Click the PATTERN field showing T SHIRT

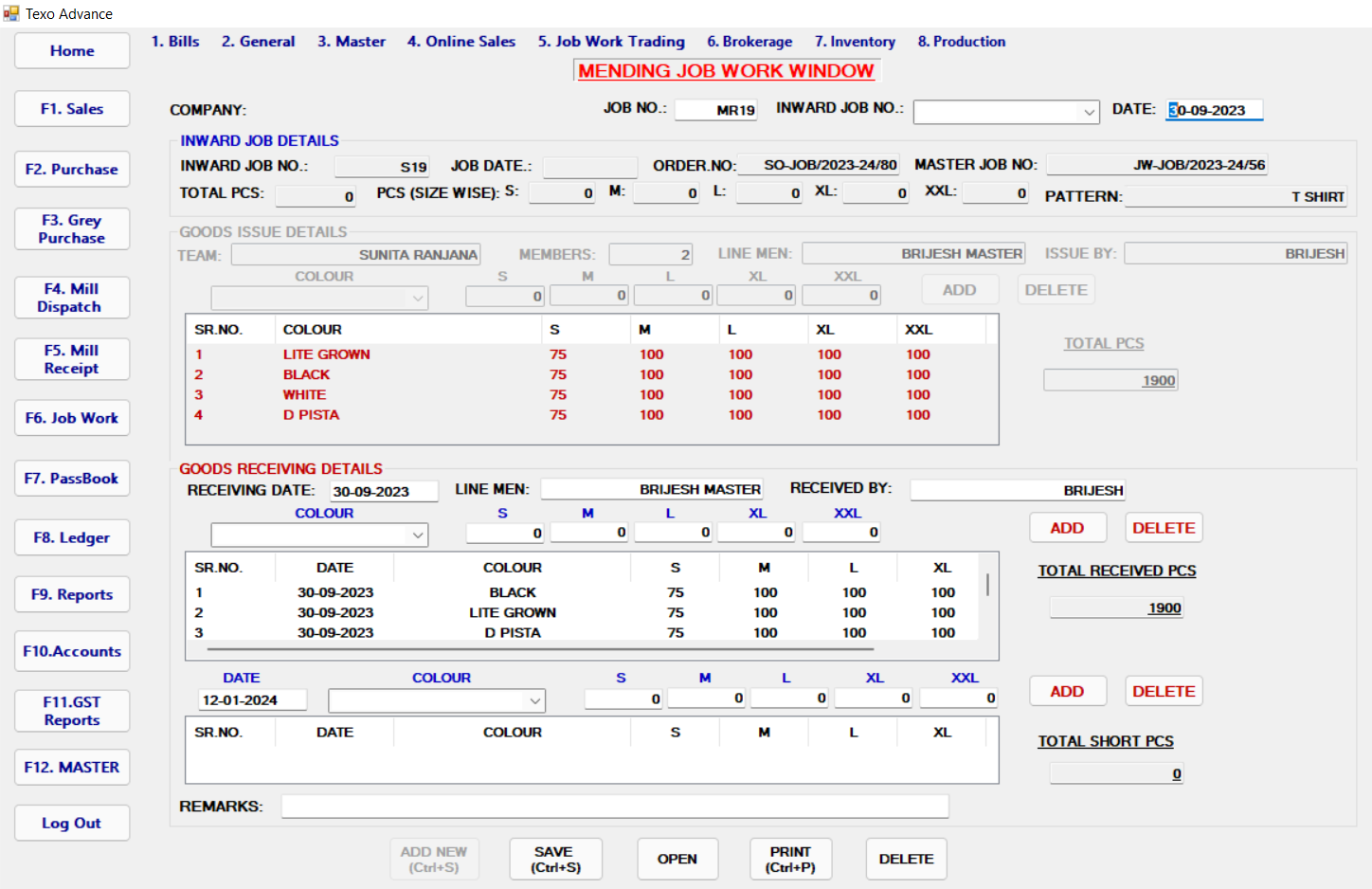1237,197
